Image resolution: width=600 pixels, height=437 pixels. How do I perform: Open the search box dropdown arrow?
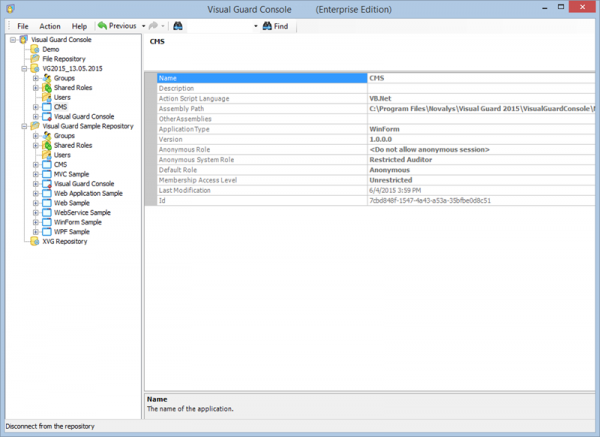click(x=256, y=26)
